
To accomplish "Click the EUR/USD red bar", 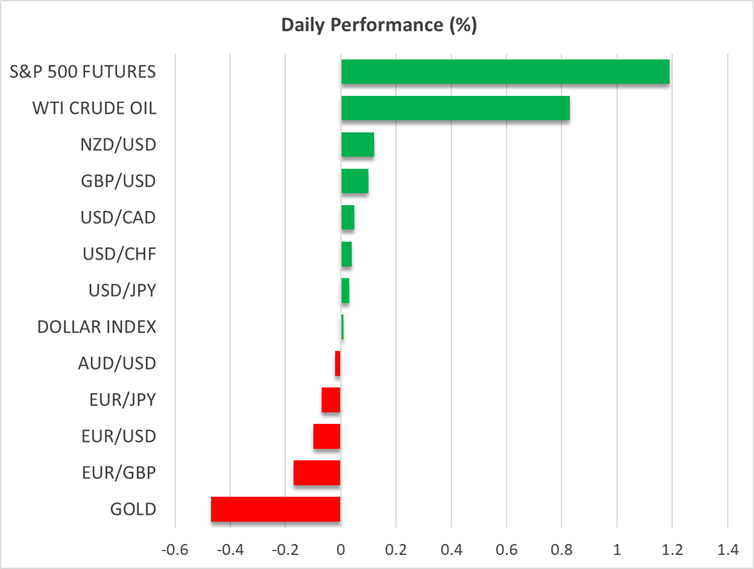I will pos(327,436).
